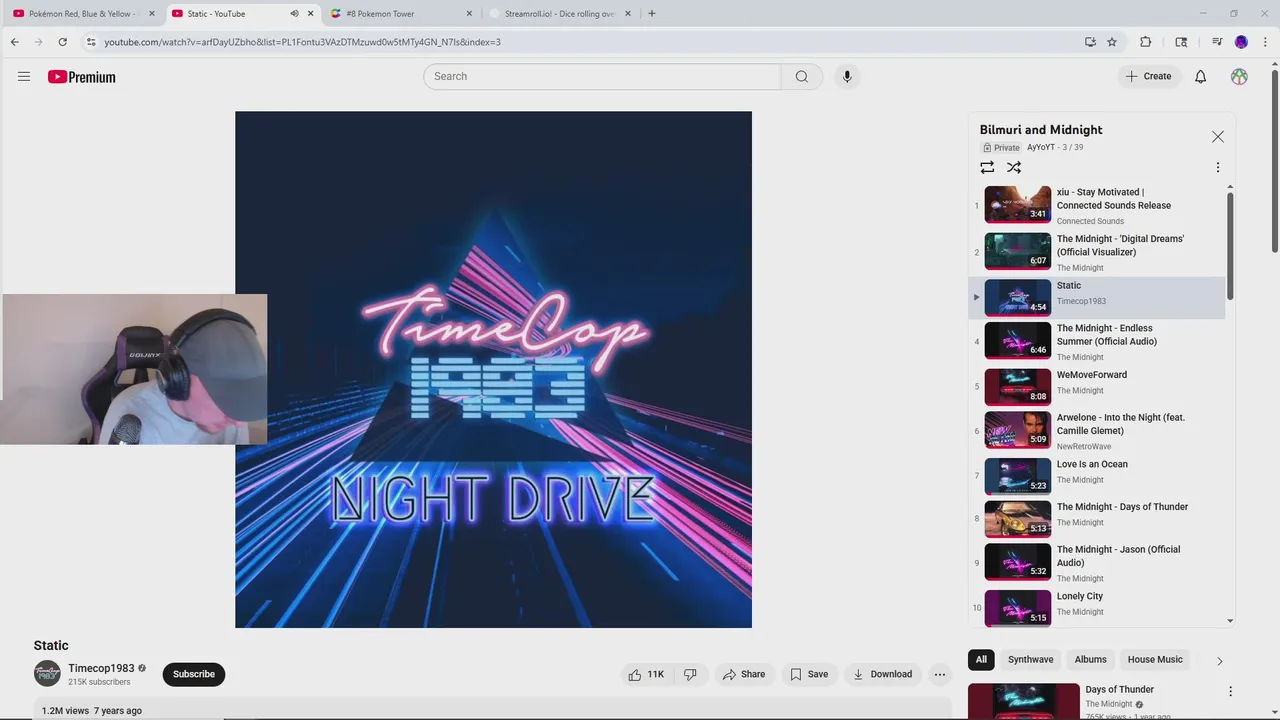Open media controls icon in toolbar
Image resolution: width=1280 pixels, height=720 pixels.
click(1217, 42)
